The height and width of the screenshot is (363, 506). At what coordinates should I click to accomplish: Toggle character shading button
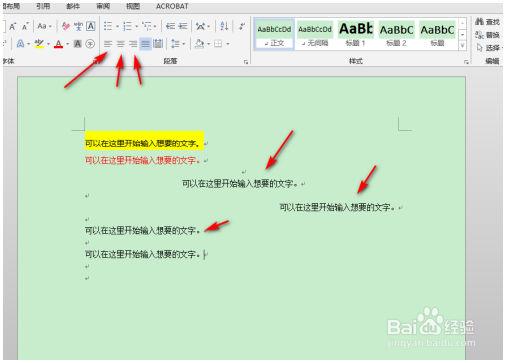(77, 44)
